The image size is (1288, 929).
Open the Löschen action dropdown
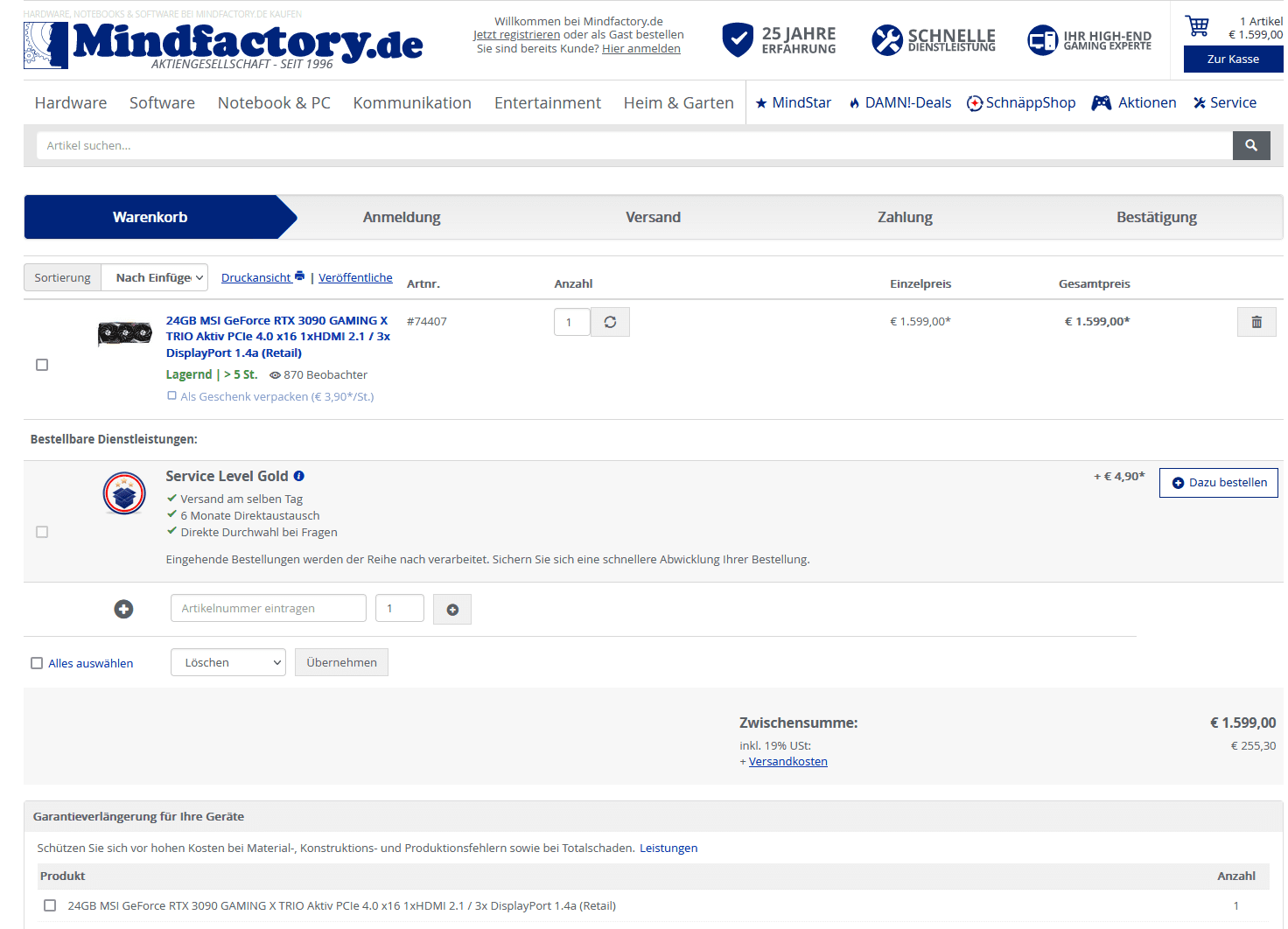coord(228,662)
